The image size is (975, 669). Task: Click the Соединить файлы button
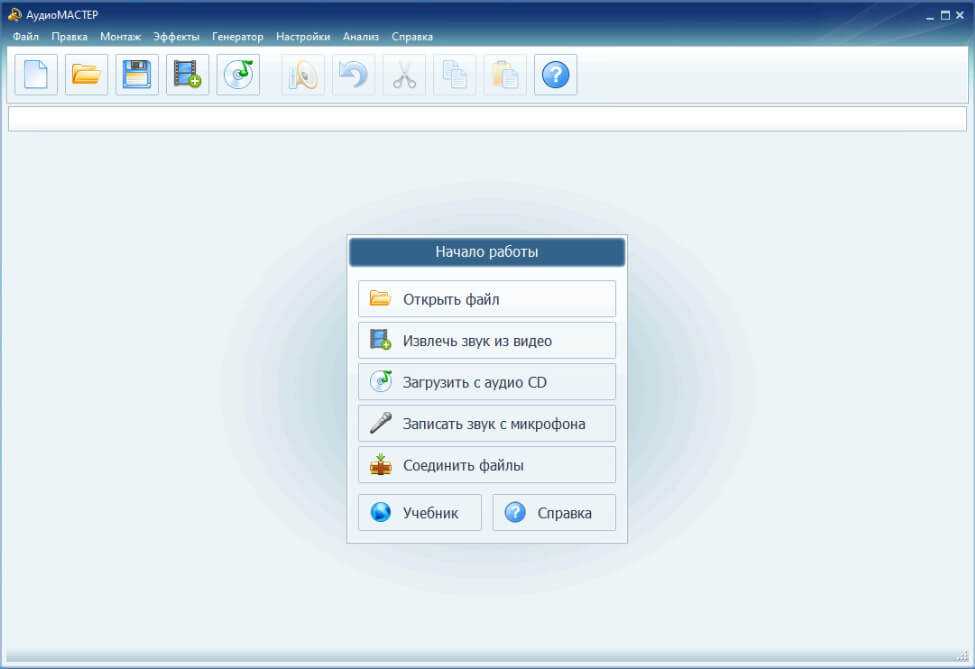coord(487,465)
